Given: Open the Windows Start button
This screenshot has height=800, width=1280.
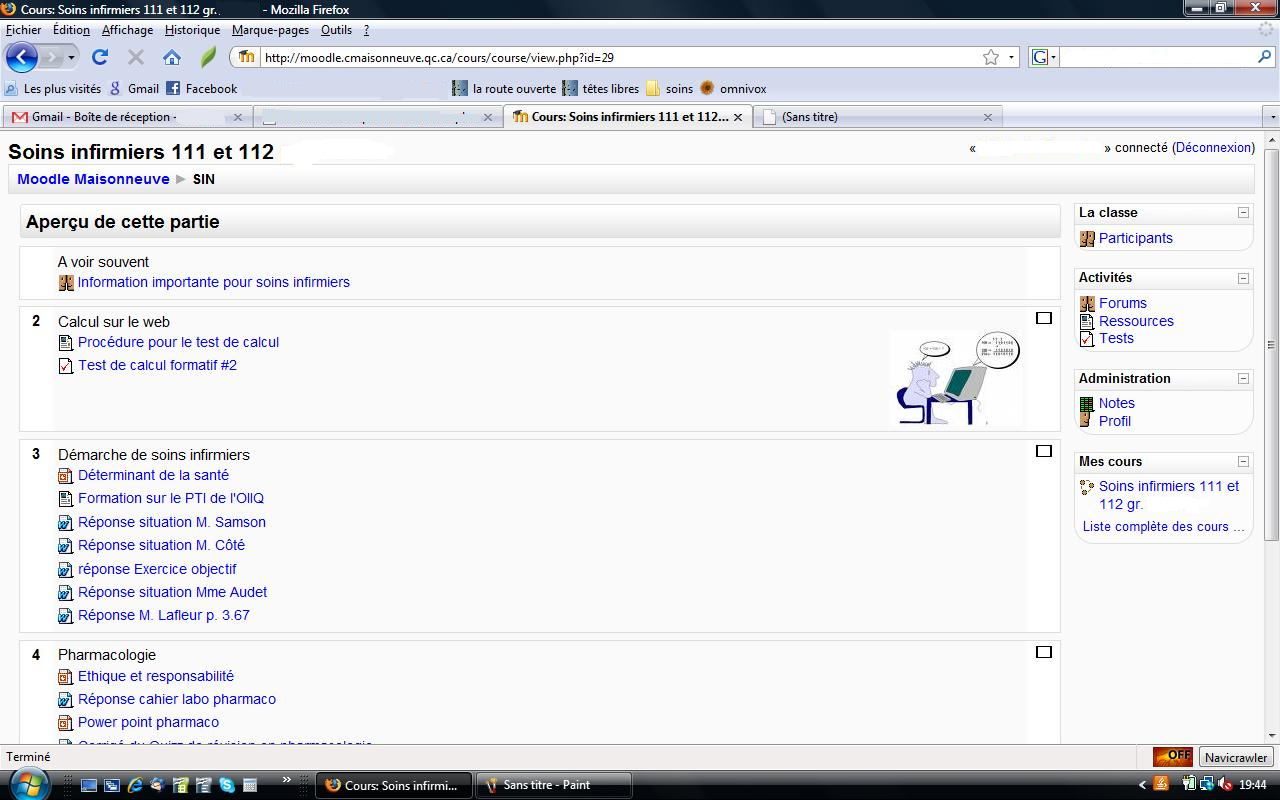Looking at the screenshot, I should (x=27, y=784).
